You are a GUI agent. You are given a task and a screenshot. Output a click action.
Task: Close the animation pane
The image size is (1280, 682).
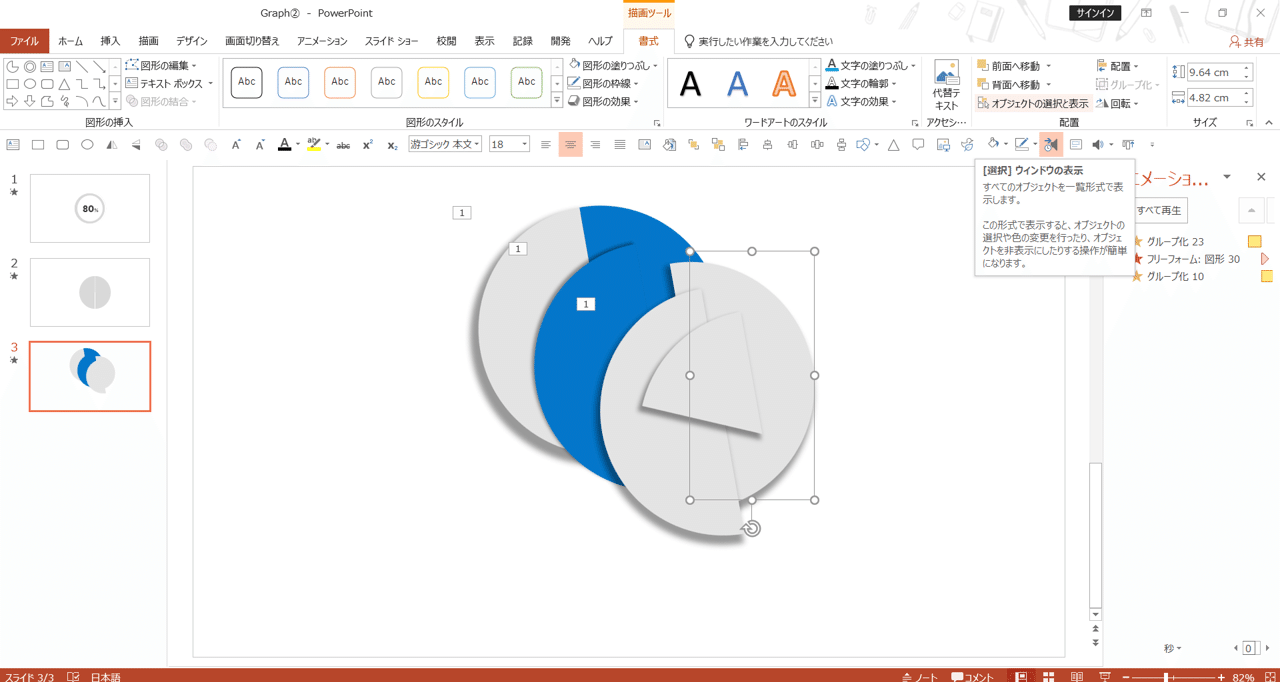tap(1261, 177)
